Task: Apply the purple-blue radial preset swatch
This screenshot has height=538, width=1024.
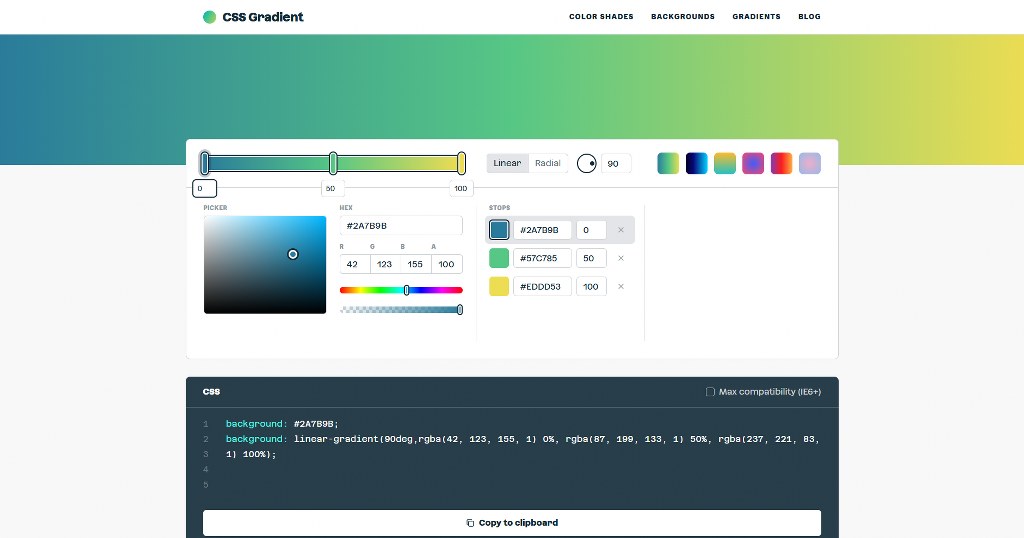Action: (x=753, y=163)
